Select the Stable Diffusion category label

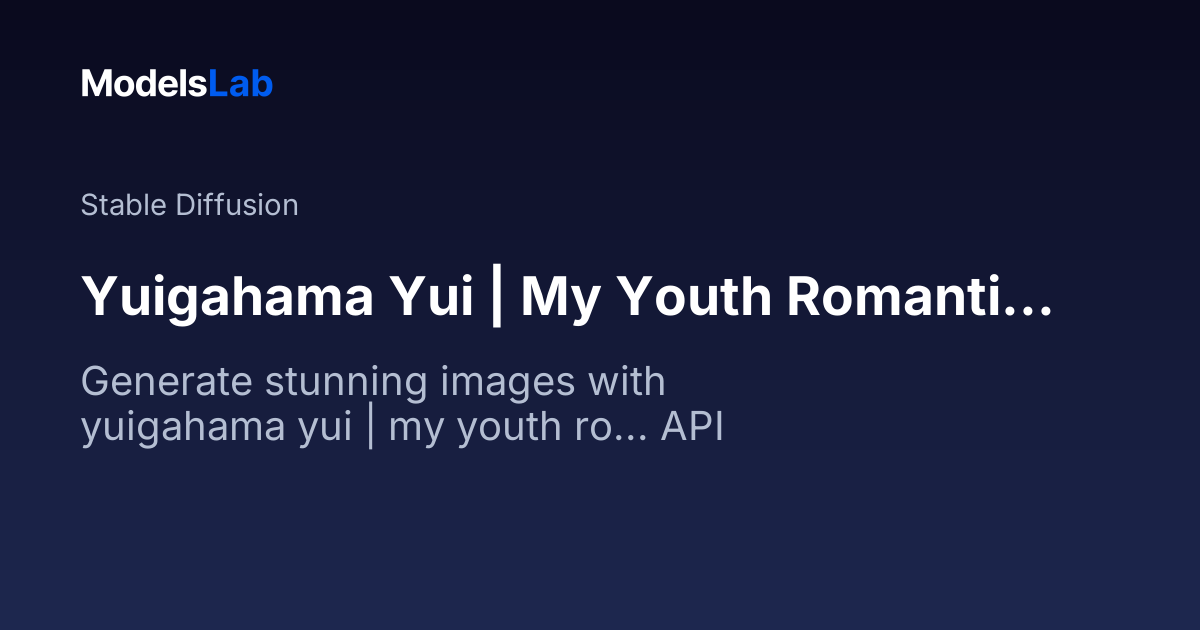point(189,205)
